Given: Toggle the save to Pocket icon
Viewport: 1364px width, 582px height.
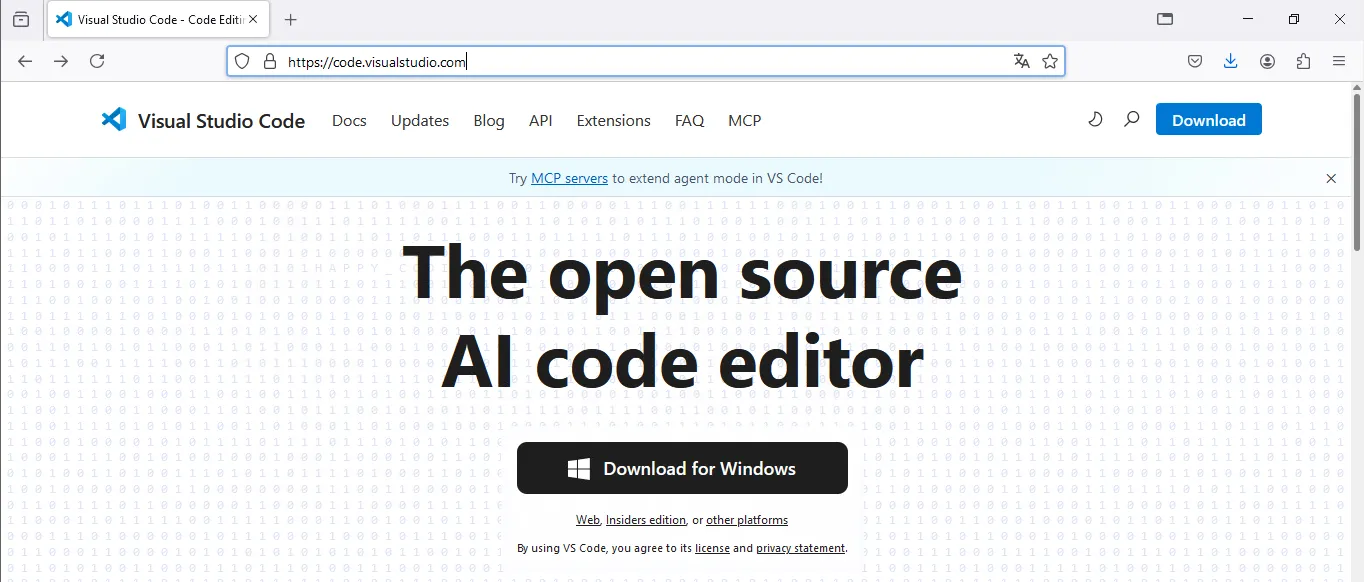Looking at the screenshot, I should pos(1194,61).
